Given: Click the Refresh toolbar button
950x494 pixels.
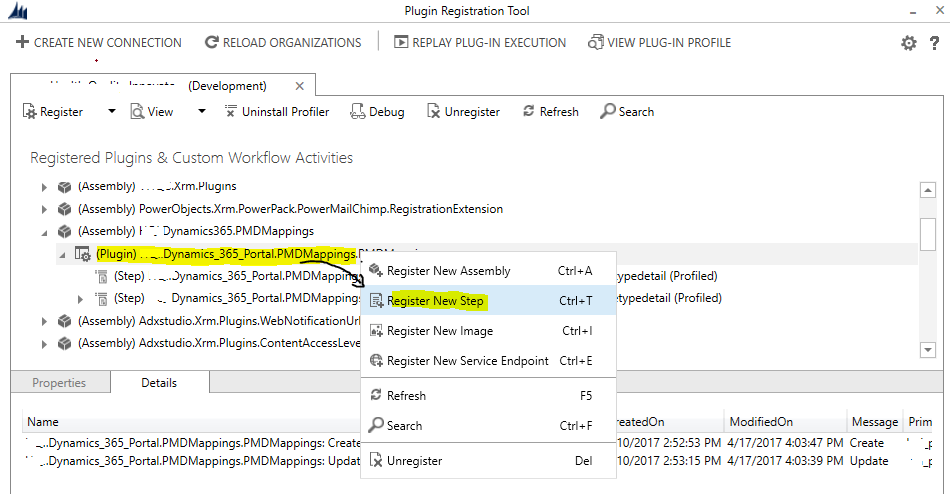Looking at the screenshot, I should 550,112.
